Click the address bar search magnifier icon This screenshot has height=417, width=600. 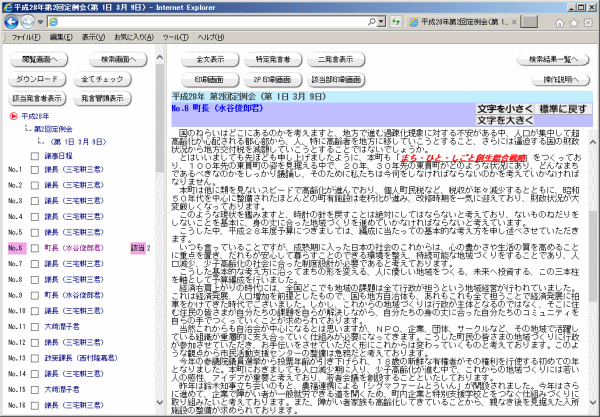pyautogui.click(x=371, y=22)
